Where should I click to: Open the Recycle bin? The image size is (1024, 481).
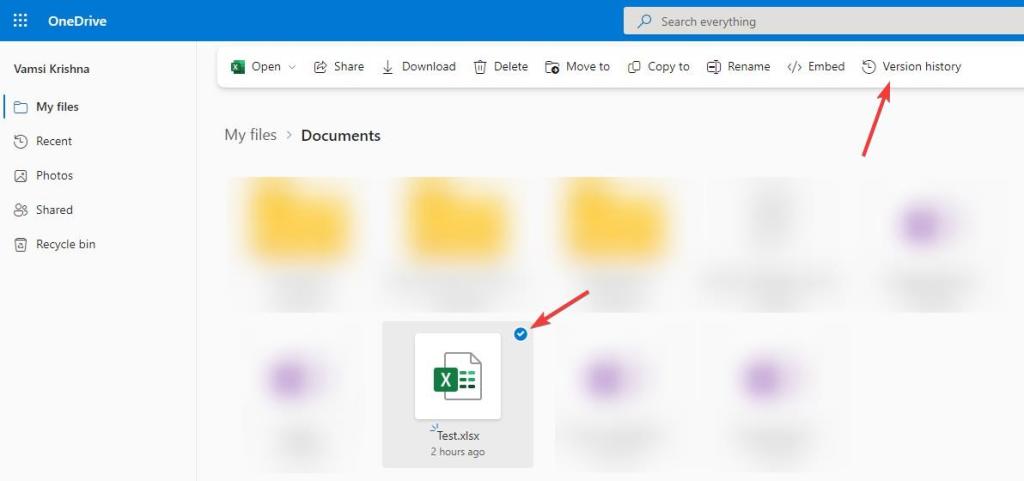coord(65,244)
